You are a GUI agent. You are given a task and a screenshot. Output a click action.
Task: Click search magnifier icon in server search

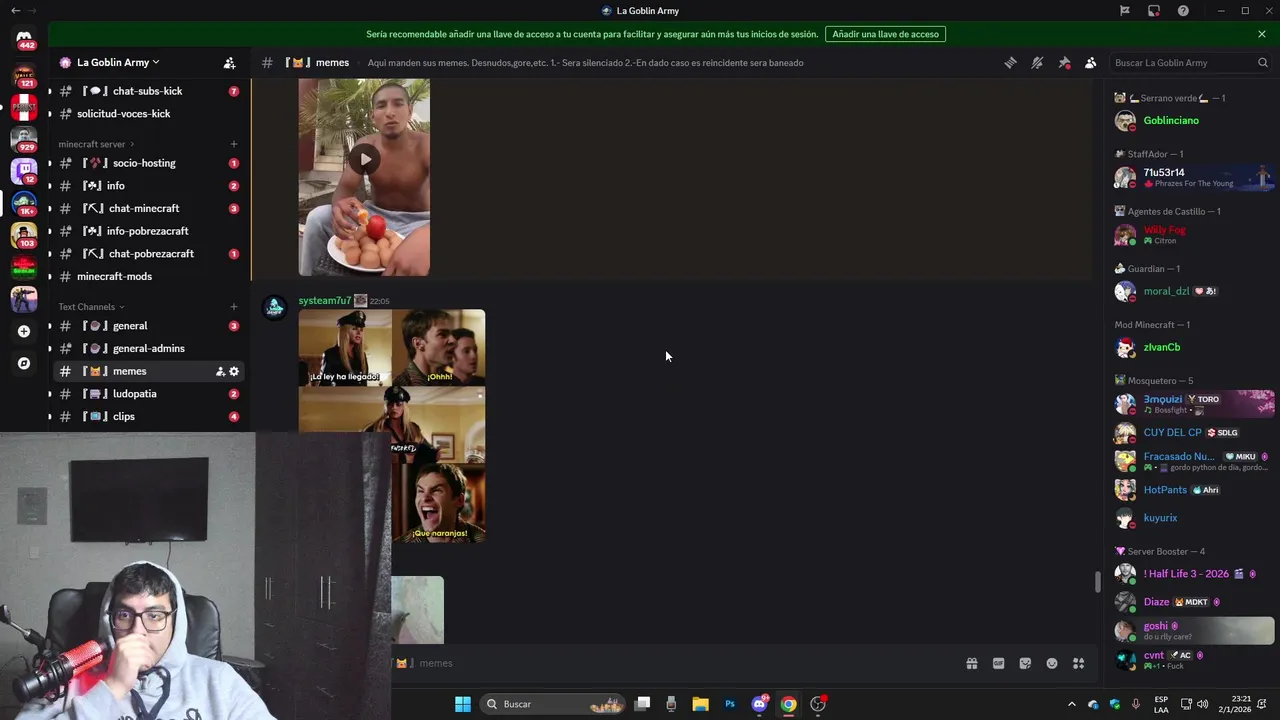click(1262, 62)
